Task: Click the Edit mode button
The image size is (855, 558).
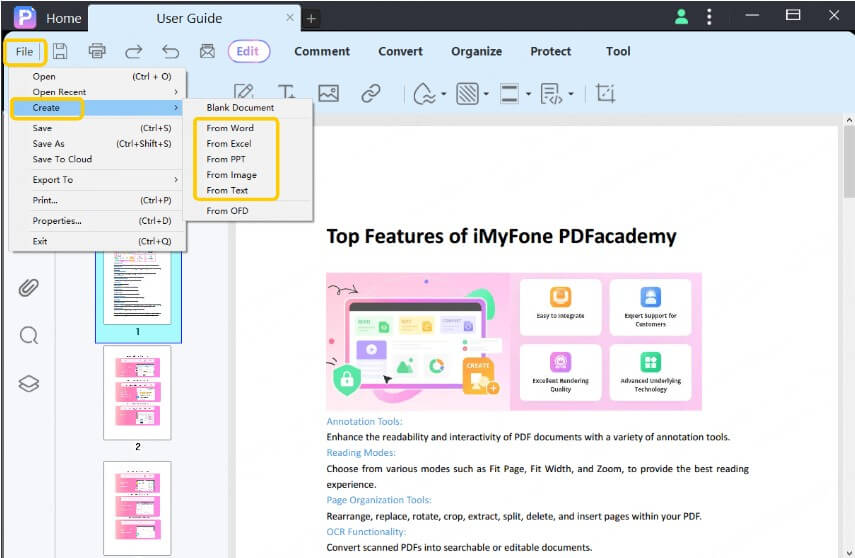Action: click(x=248, y=51)
